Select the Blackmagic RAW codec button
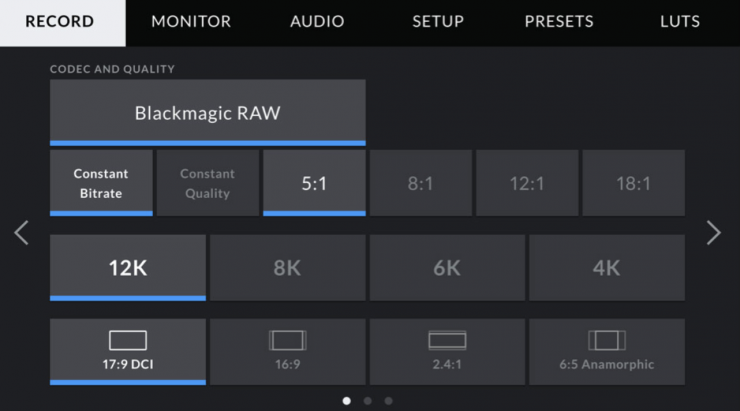The width and height of the screenshot is (740, 411). (207, 113)
